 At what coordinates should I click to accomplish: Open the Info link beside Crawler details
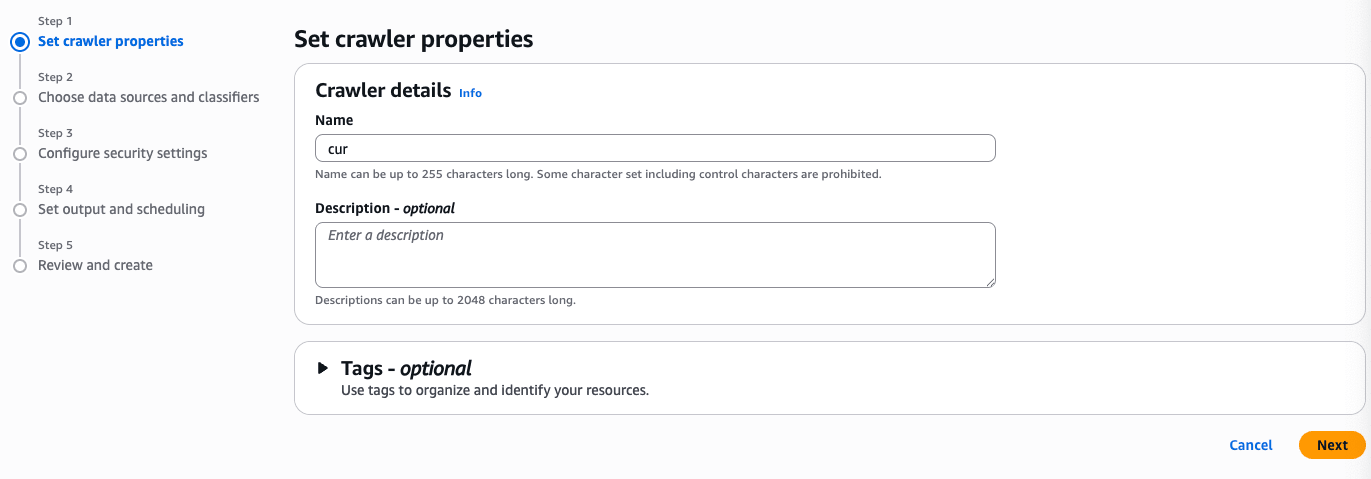[x=470, y=93]
